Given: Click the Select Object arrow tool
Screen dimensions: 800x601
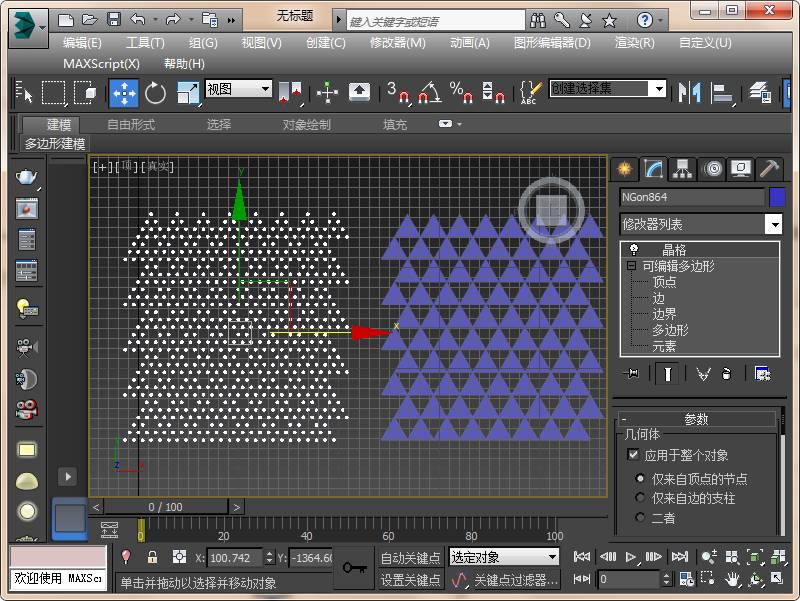Looking at the screenshot, I should (x=24, y=93).
